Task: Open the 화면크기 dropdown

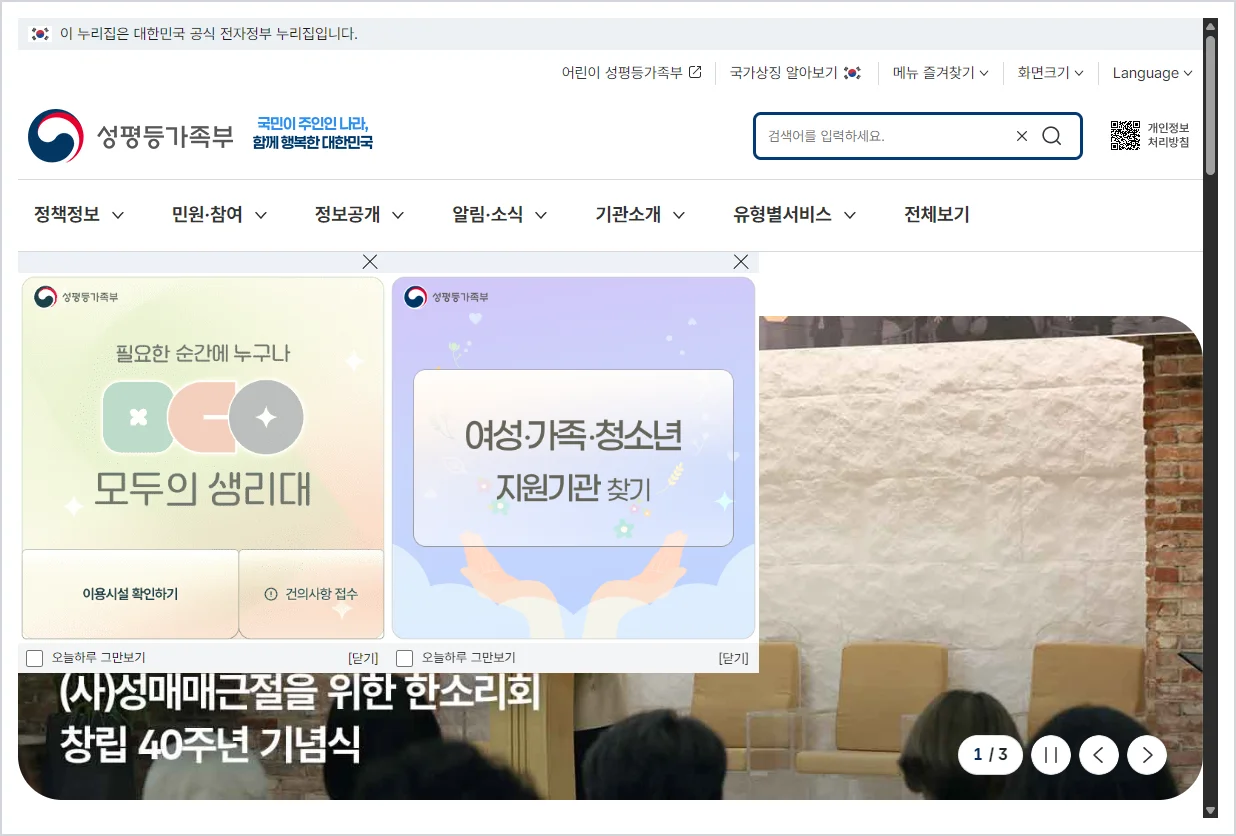Action: click(1050, 73)
